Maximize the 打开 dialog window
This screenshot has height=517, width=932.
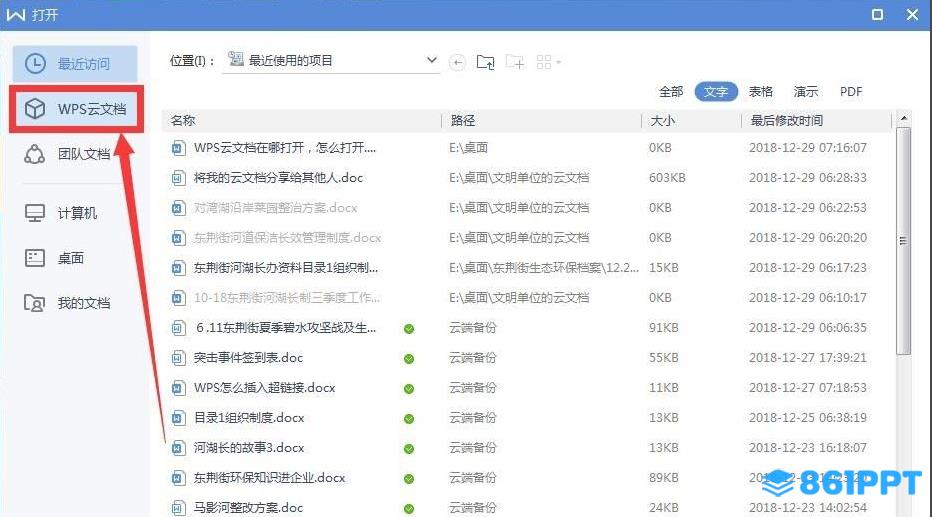pos(877,14)
